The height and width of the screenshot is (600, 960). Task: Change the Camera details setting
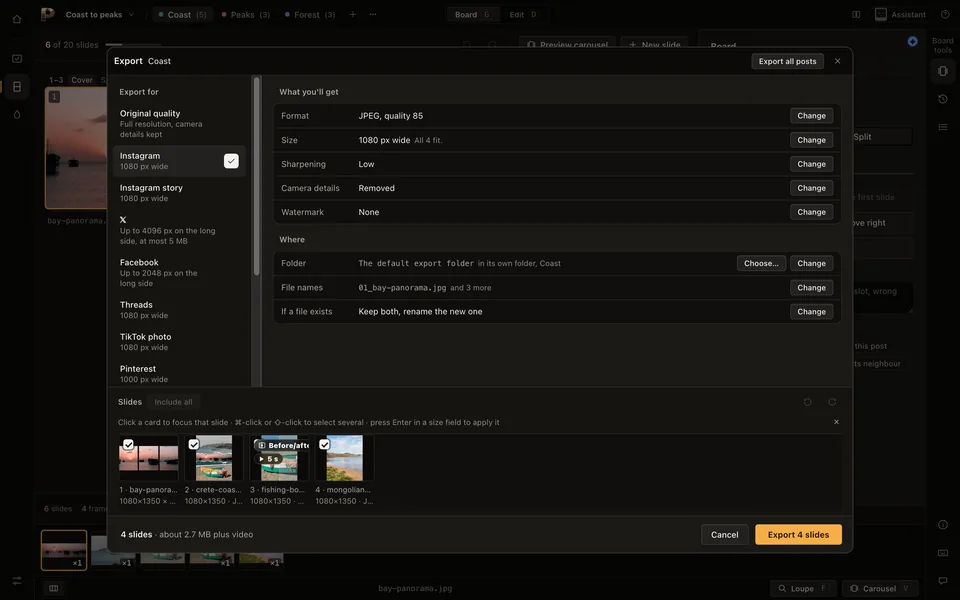(811, 188)
